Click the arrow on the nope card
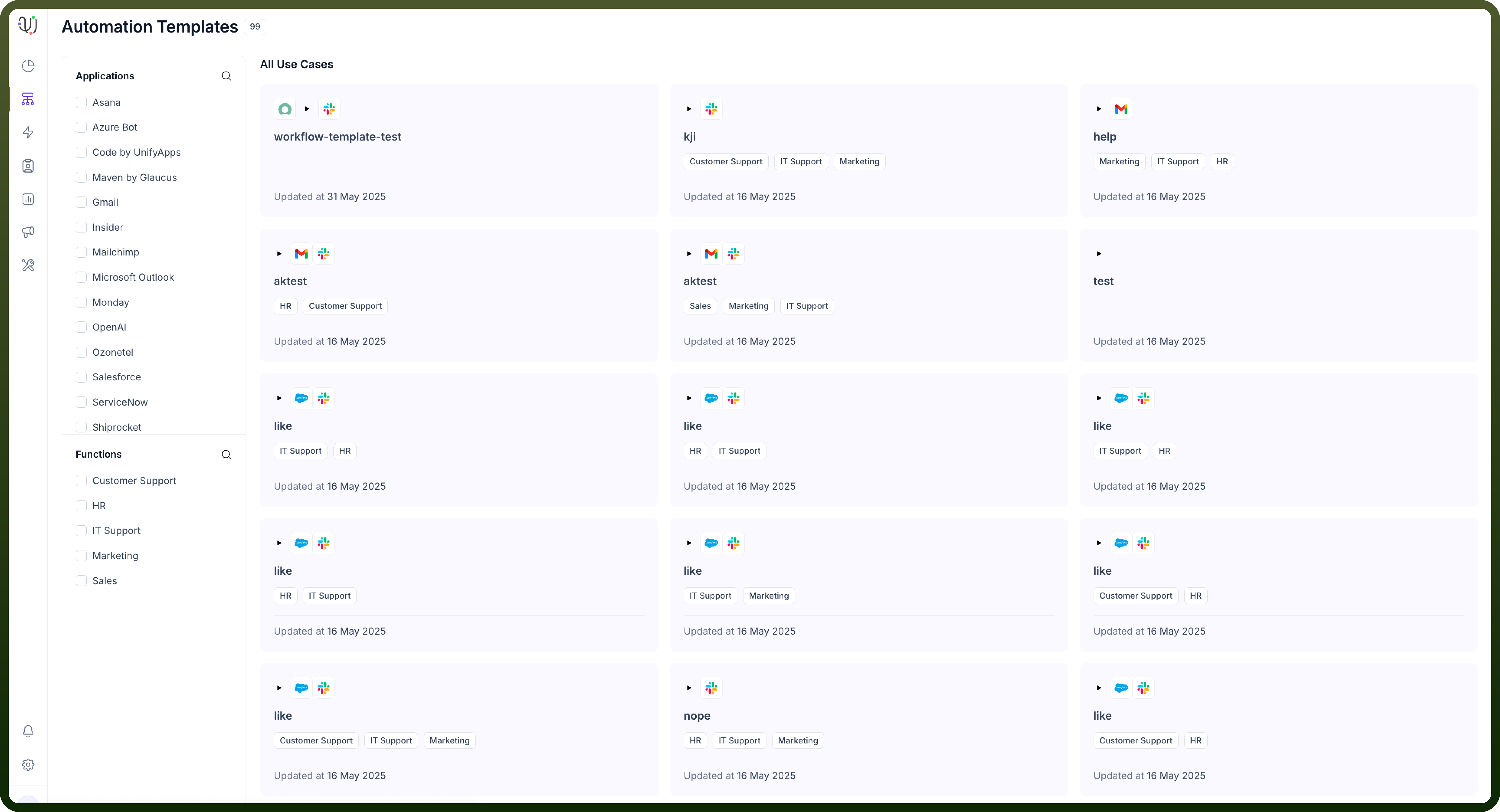This screenshot has width=1500, height=812. click(x=689, y=688)
